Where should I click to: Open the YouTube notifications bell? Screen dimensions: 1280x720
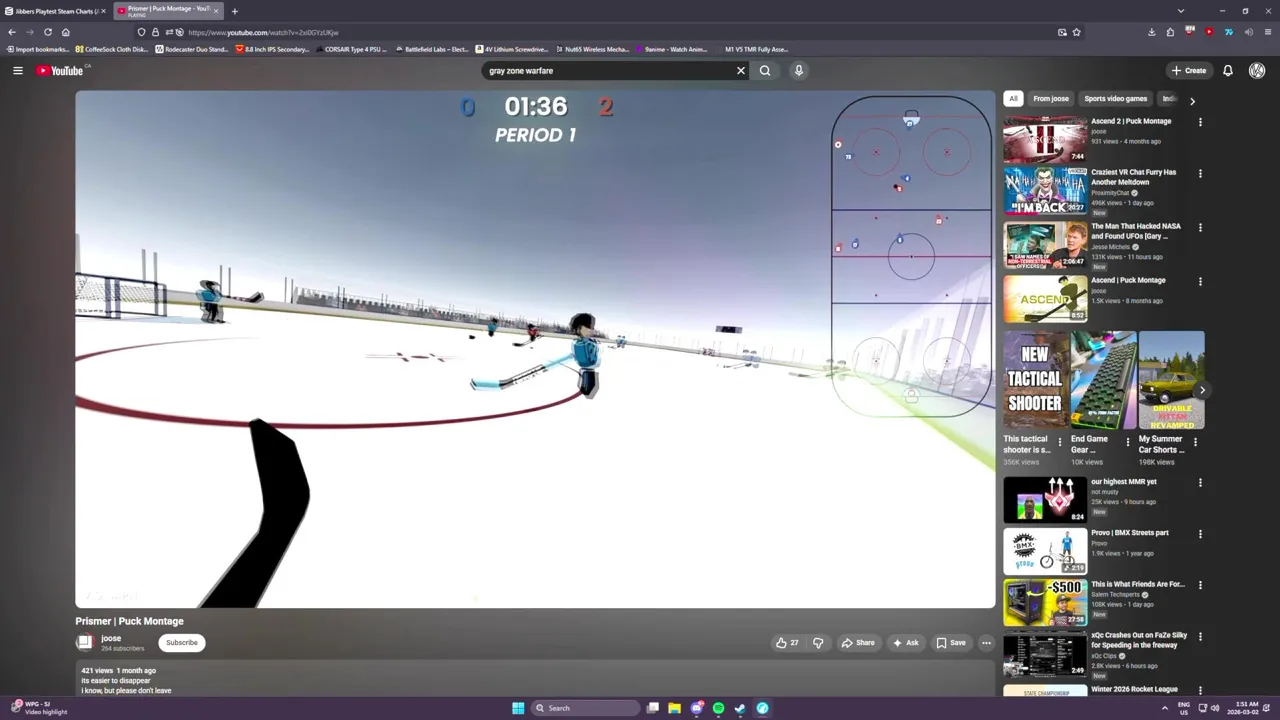[x=1228, y=71]
